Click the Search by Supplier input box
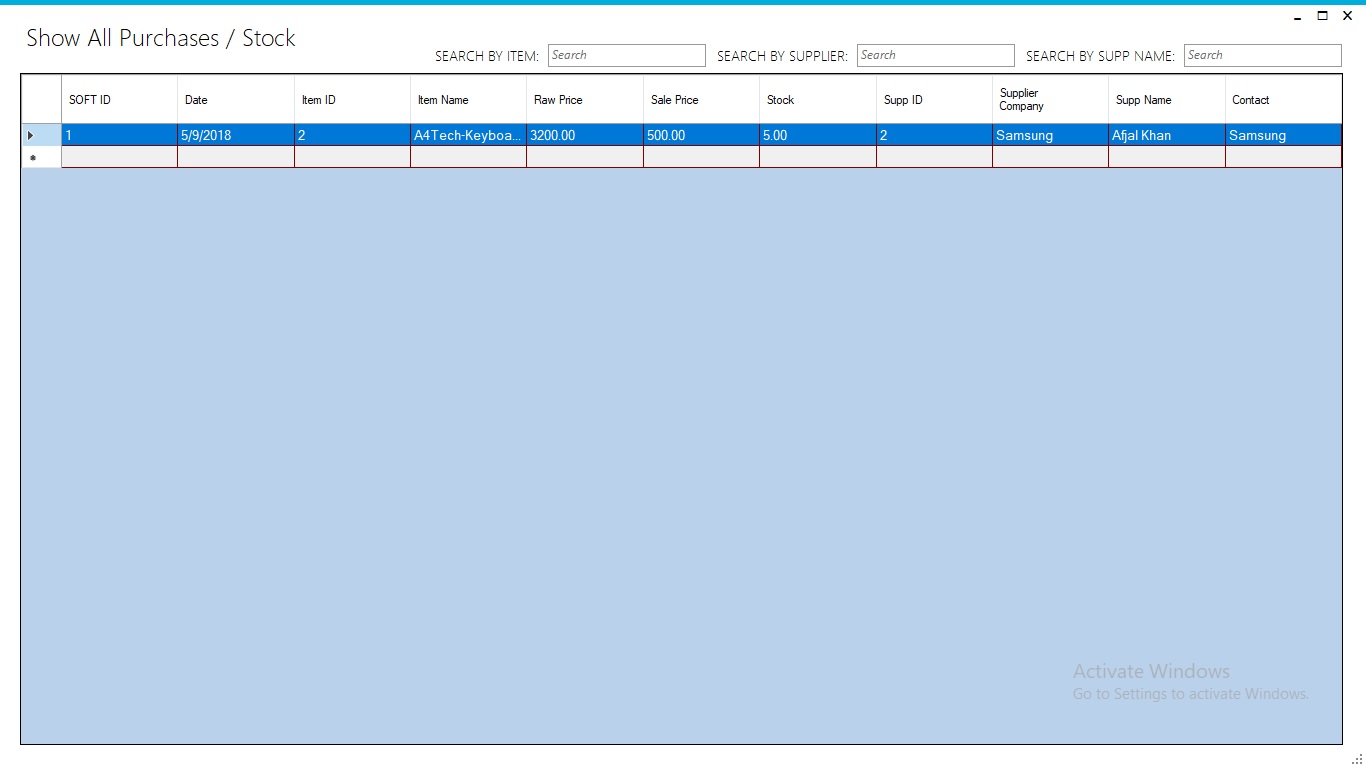This screenshot has width=1366, height=768. click(935, 56)
